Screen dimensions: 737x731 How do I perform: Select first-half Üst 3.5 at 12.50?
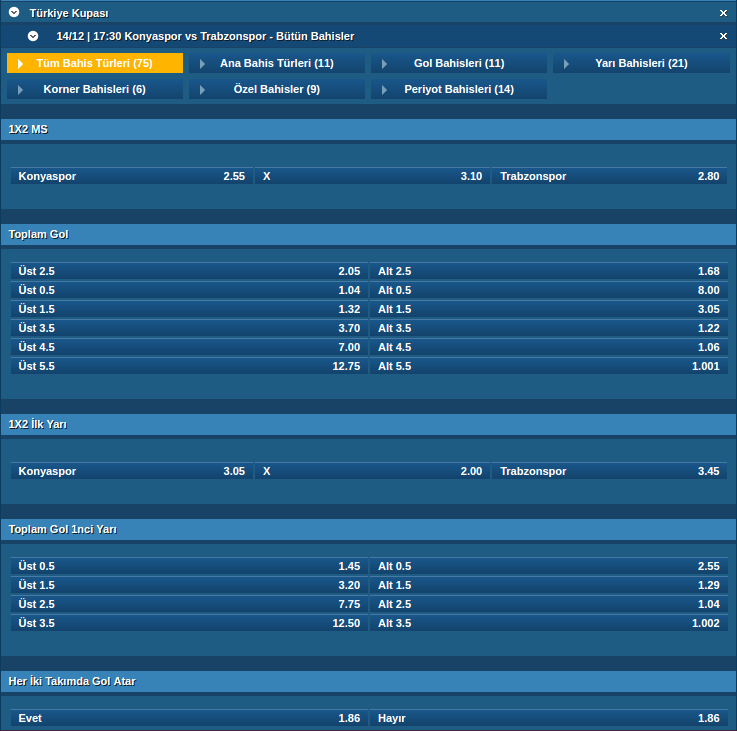[x=189, y=623]
